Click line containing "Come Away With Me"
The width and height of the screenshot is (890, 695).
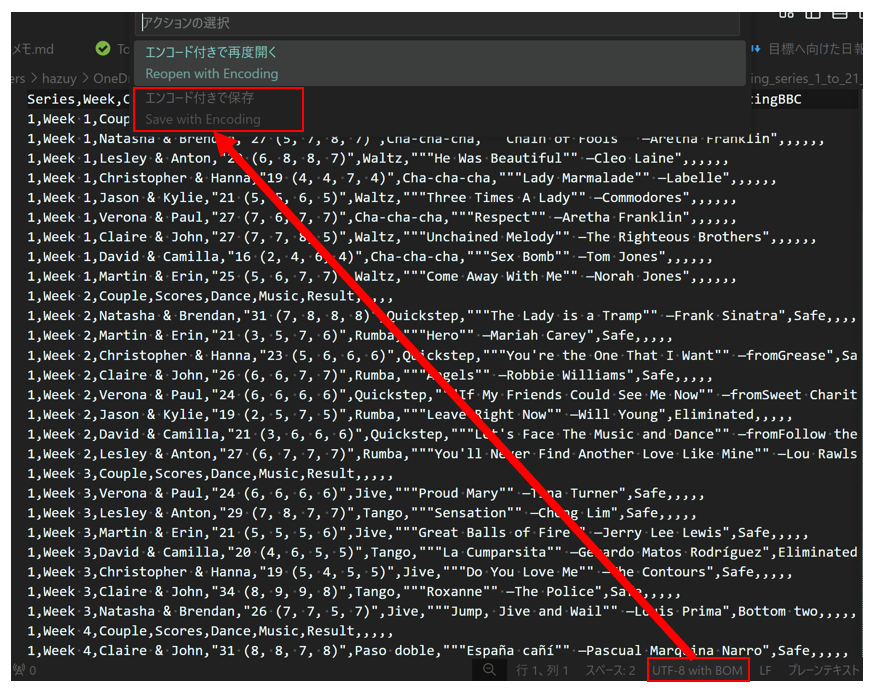coord(381,277)
